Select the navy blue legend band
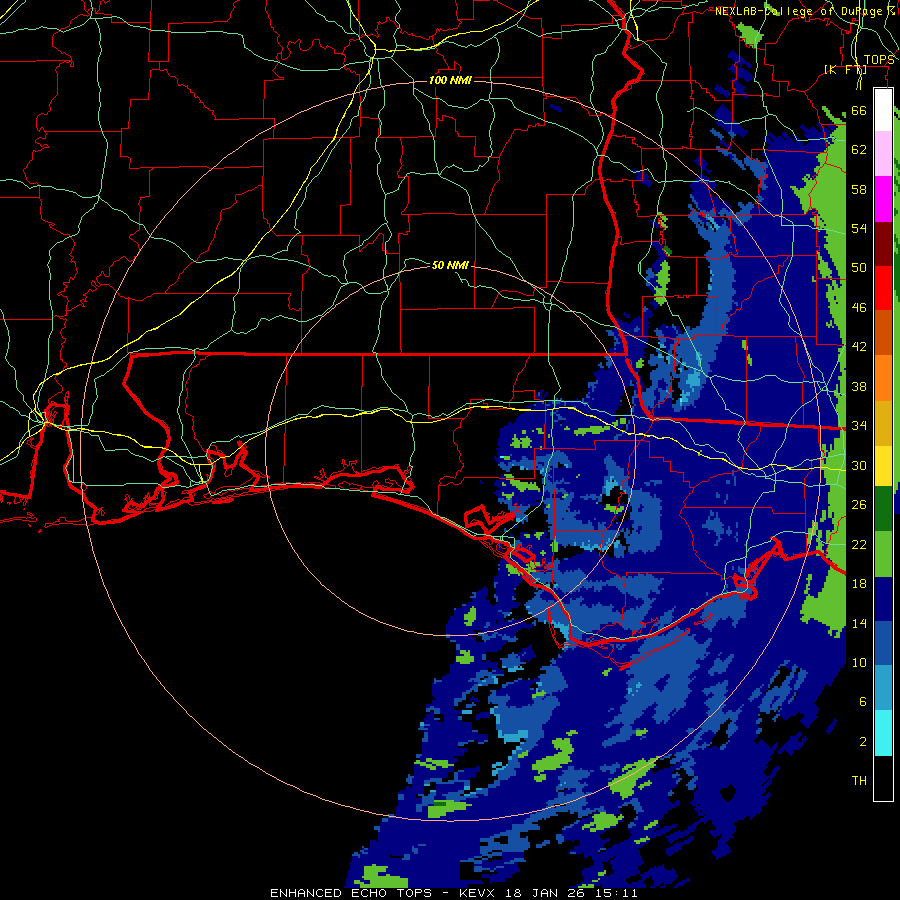Viewport: 900px width, 900px height. click(883, 599)
